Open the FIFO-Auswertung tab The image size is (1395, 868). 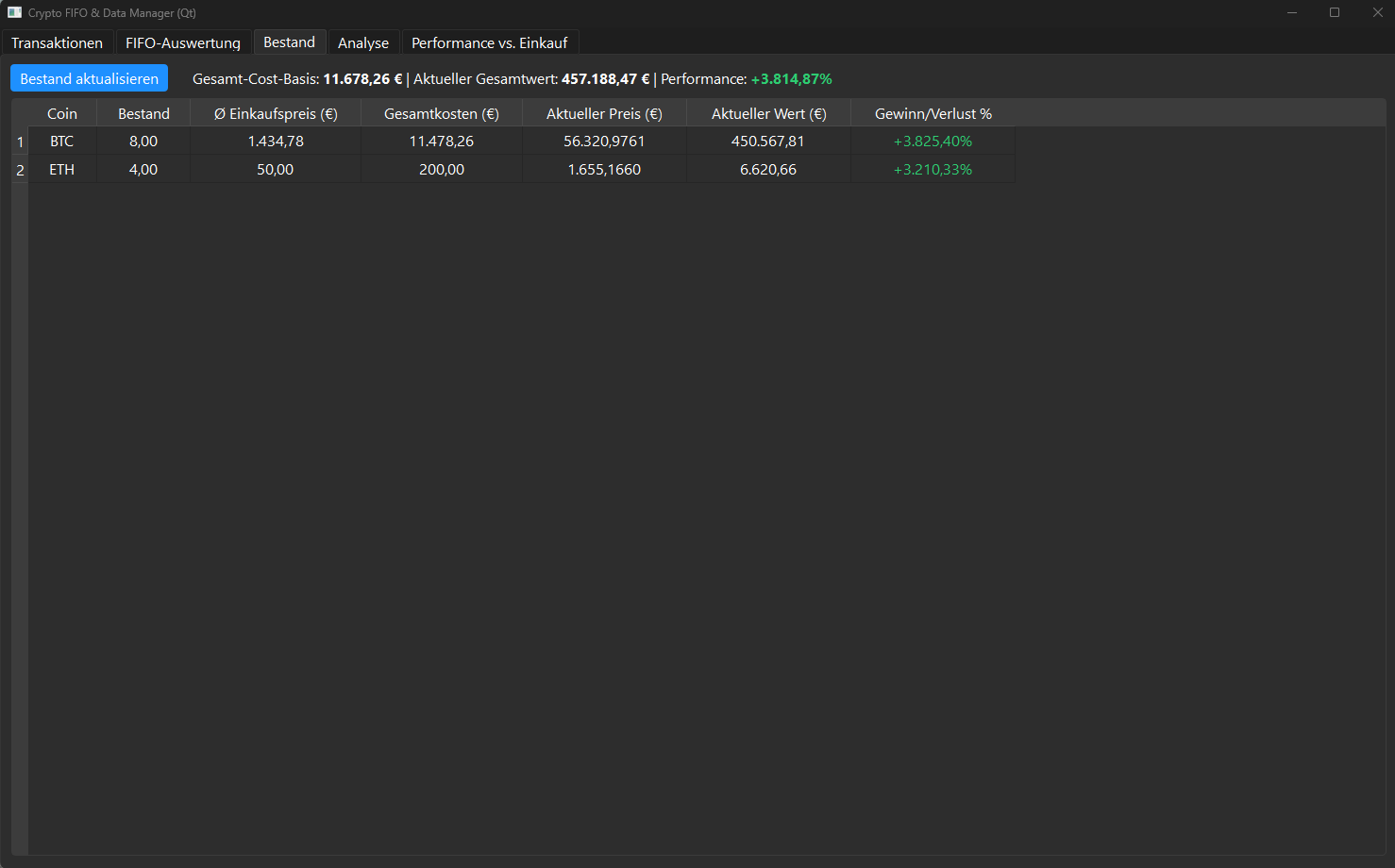(x=183, y=42)
